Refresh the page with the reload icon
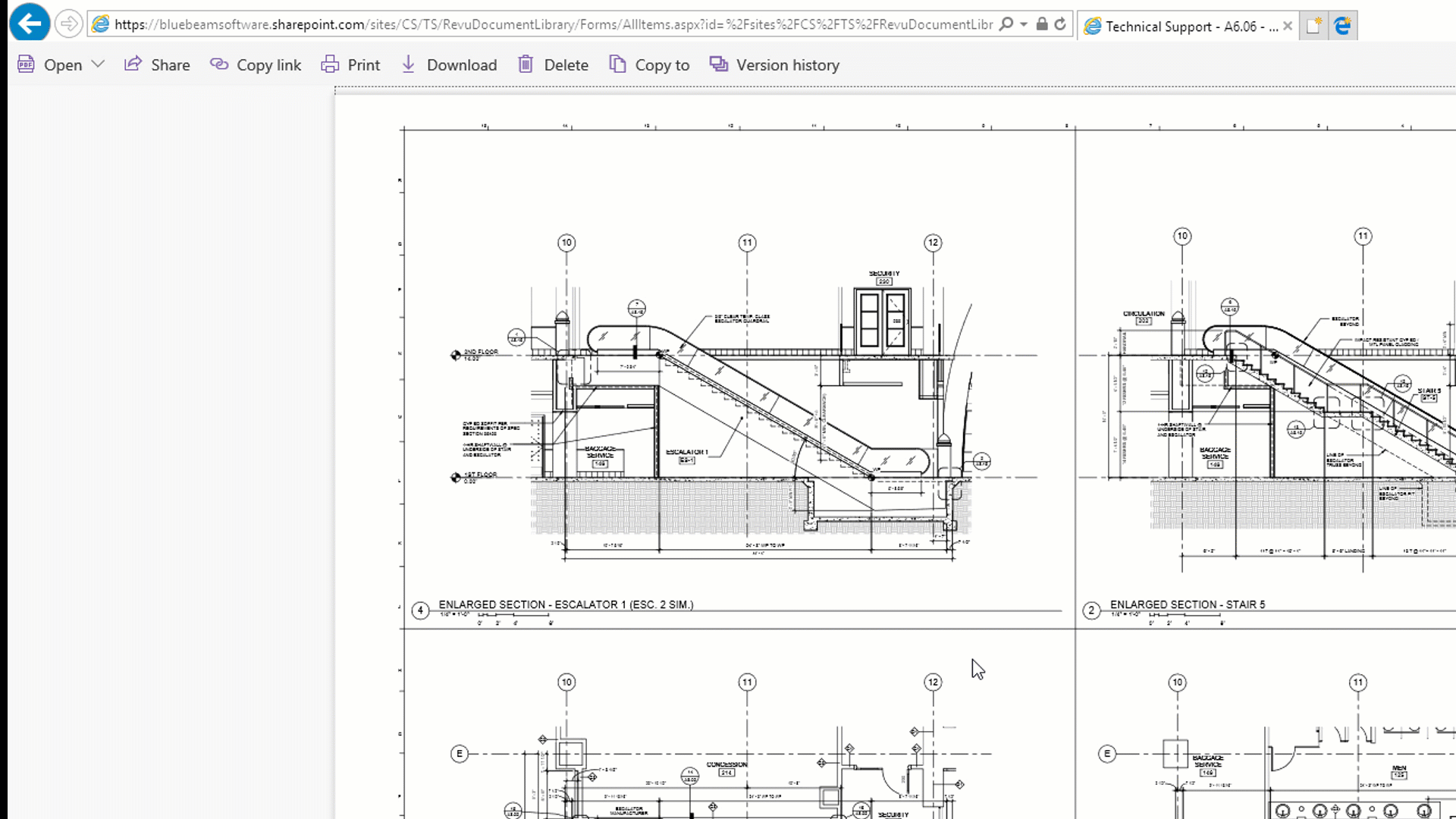The height and width of the screenshot is (819, 1456). coord(1060,24)
